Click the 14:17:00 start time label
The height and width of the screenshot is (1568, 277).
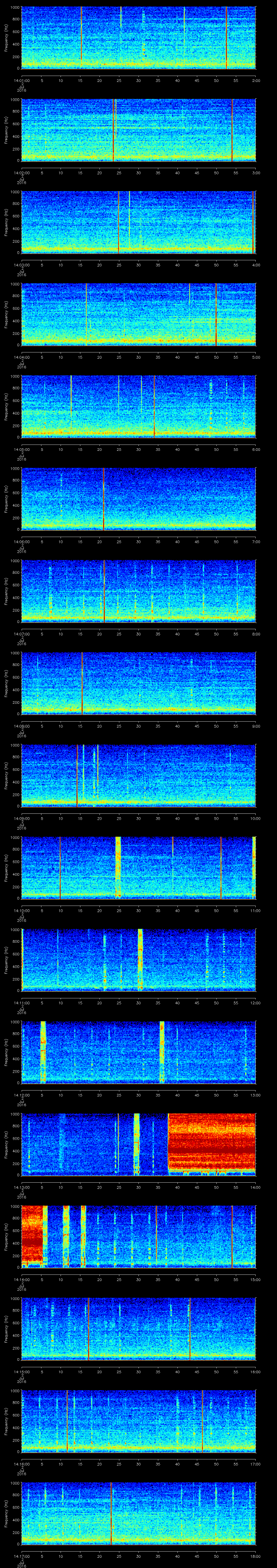pos(21,1556)
